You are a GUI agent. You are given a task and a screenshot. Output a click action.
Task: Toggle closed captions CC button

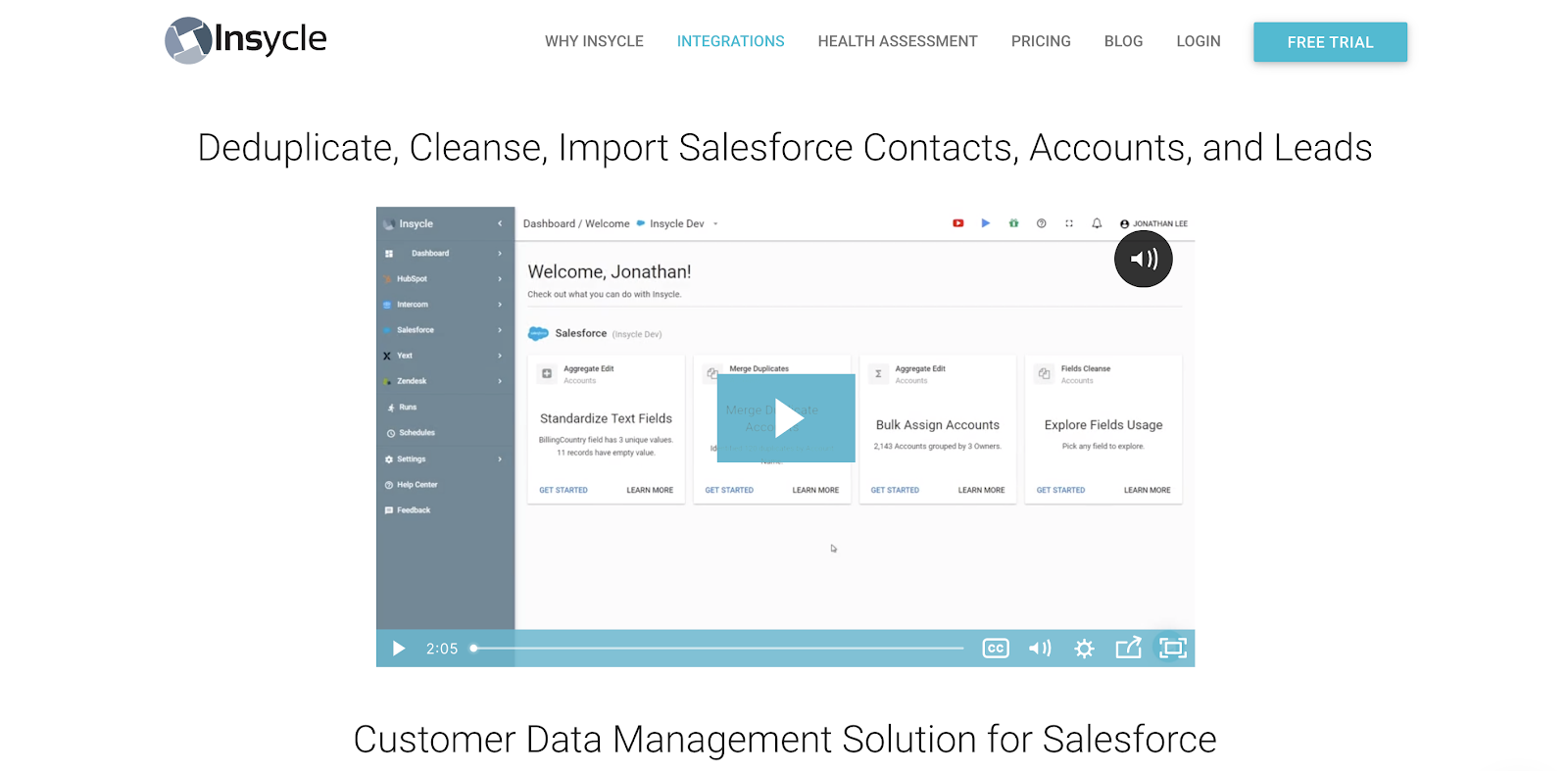pos(996,649)
